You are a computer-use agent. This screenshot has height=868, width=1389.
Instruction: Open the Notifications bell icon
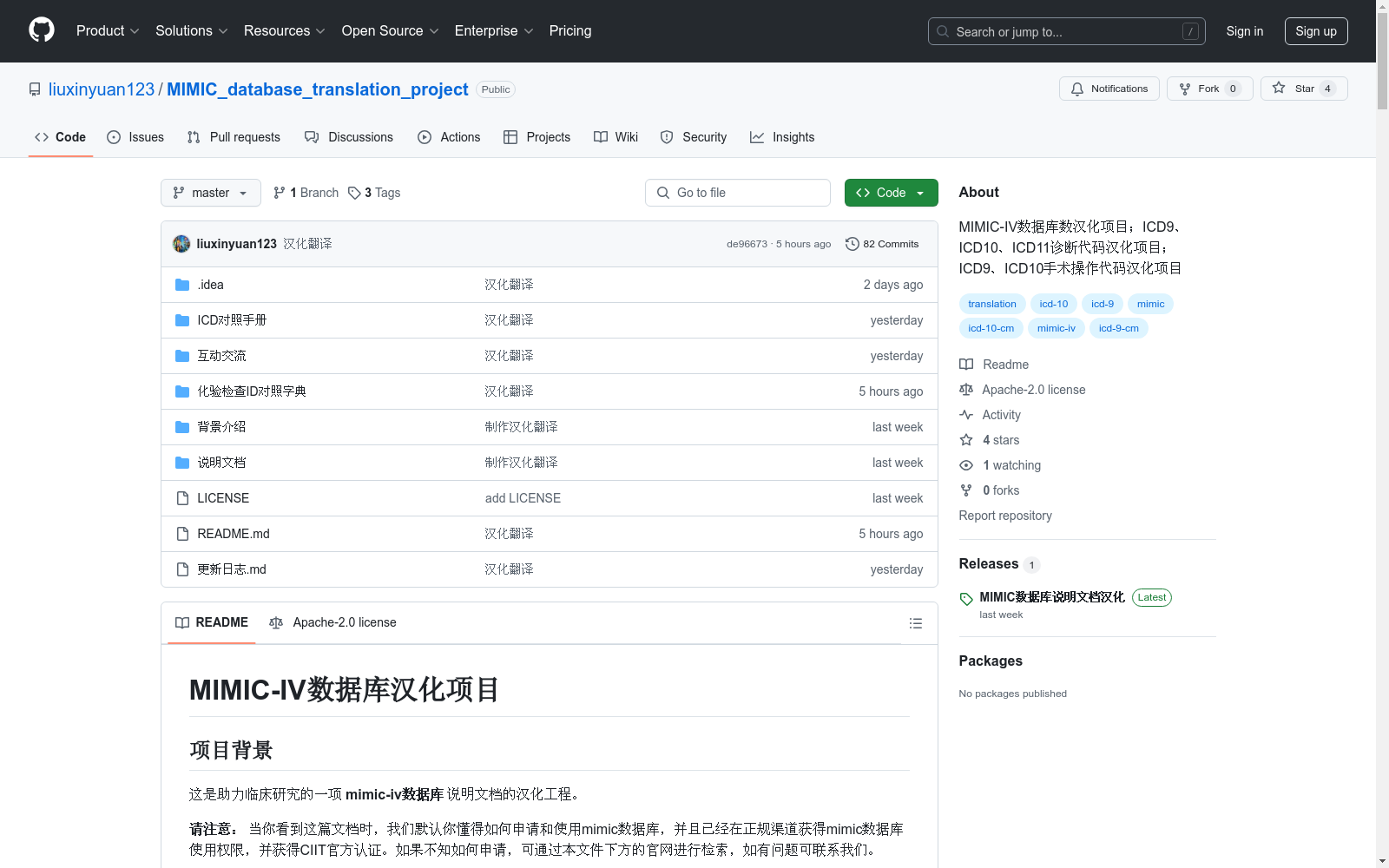(1077, 89)
